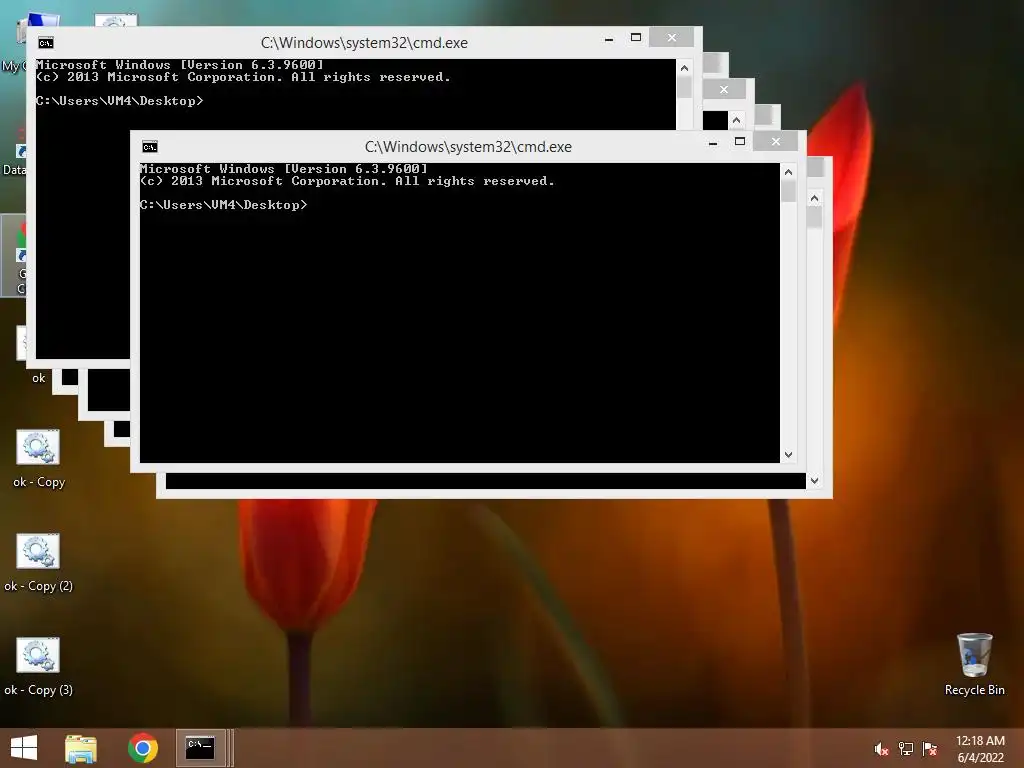Click the date 6/4/2022 in the tray
This screenshot has height=768, width=1024.
click(980, 758)
